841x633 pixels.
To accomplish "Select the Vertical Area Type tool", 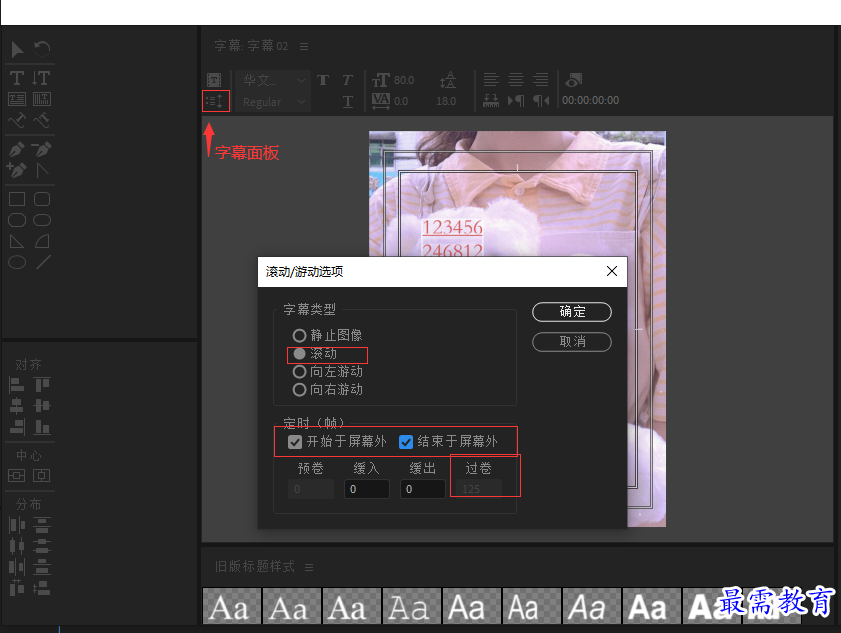I will [x=42, y=99].
